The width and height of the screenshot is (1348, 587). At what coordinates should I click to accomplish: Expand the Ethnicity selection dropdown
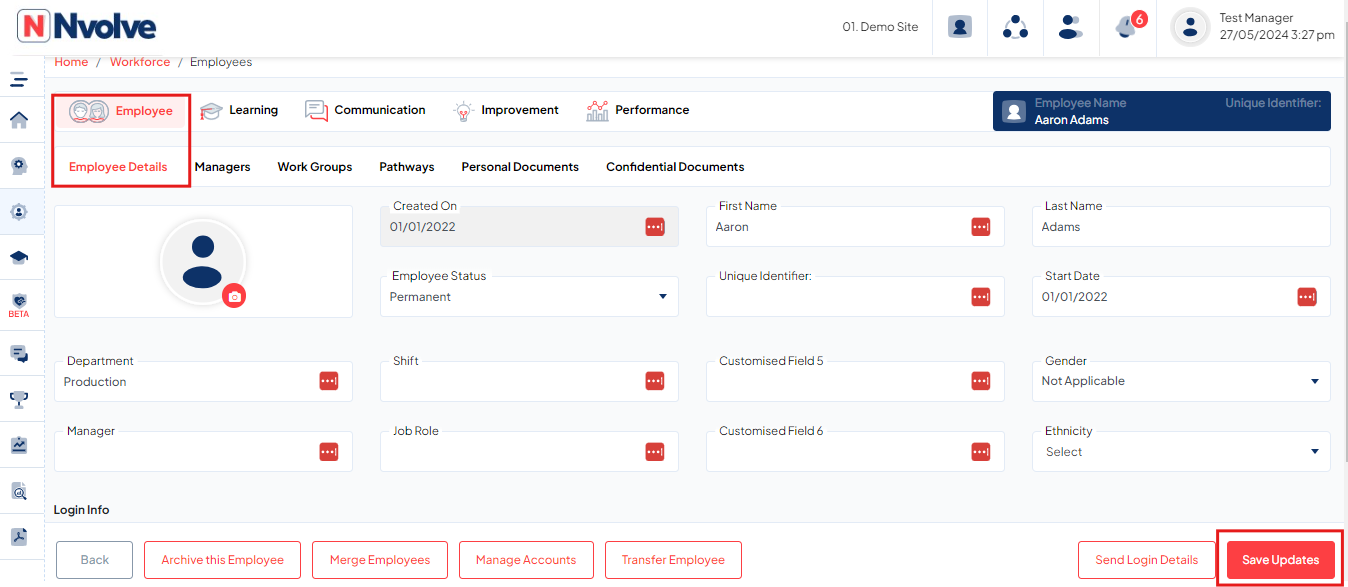[x=1315, y=451]
